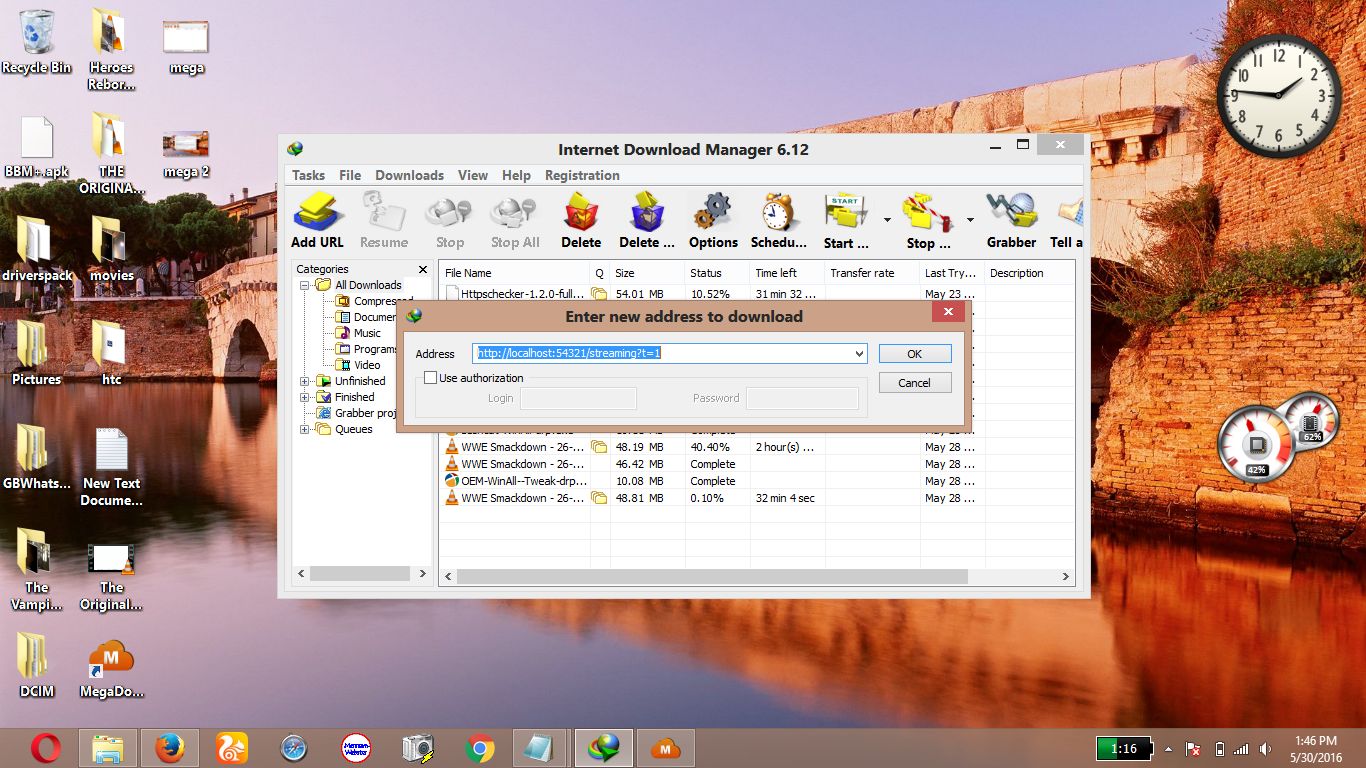This screenshot has height=768, width=1366.
Task: Open Google Chrome from the taskbar
Action: 480,747
